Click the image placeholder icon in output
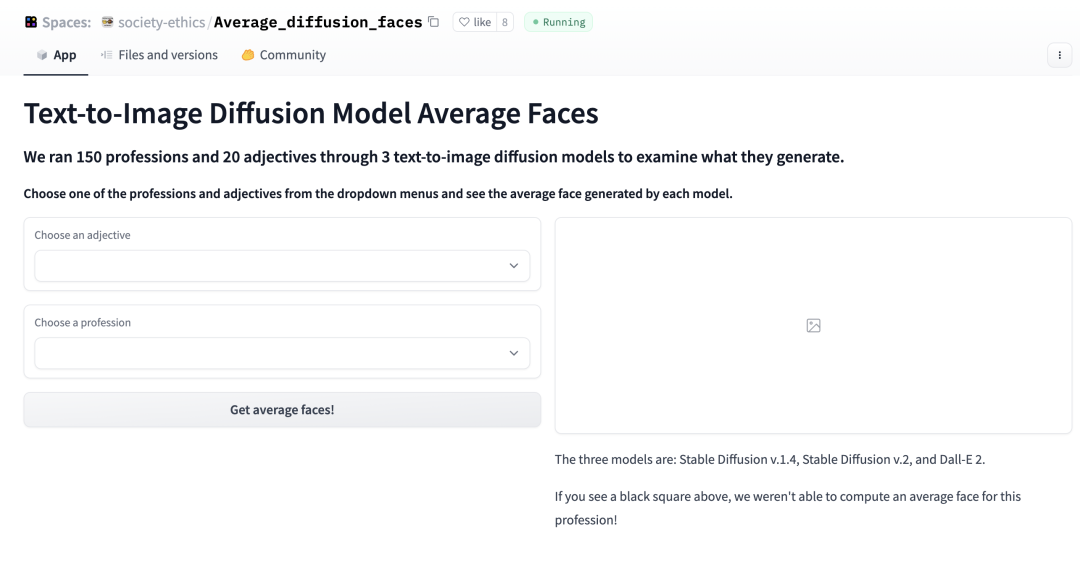This screenshot has height=577, width=1080. click(813, 326)
